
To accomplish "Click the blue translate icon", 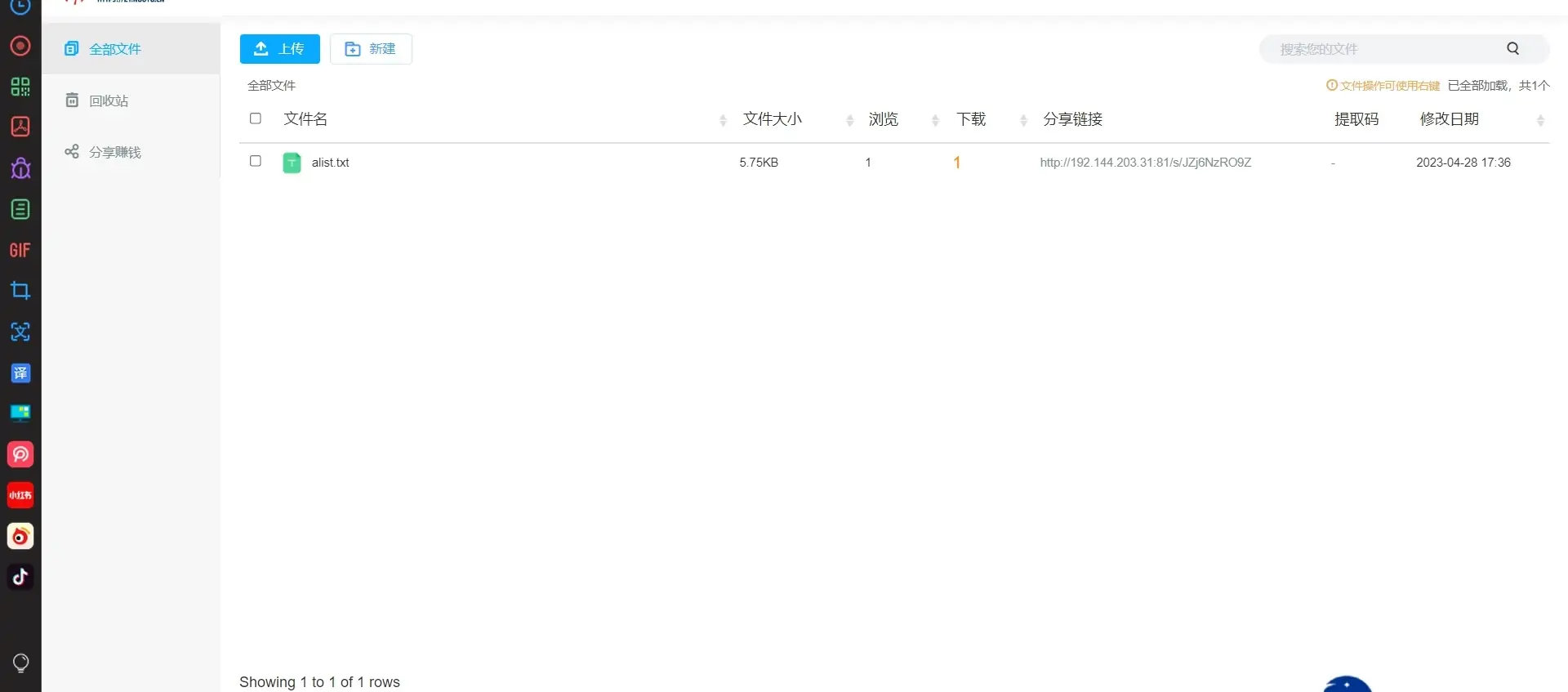I will (20, 373).
